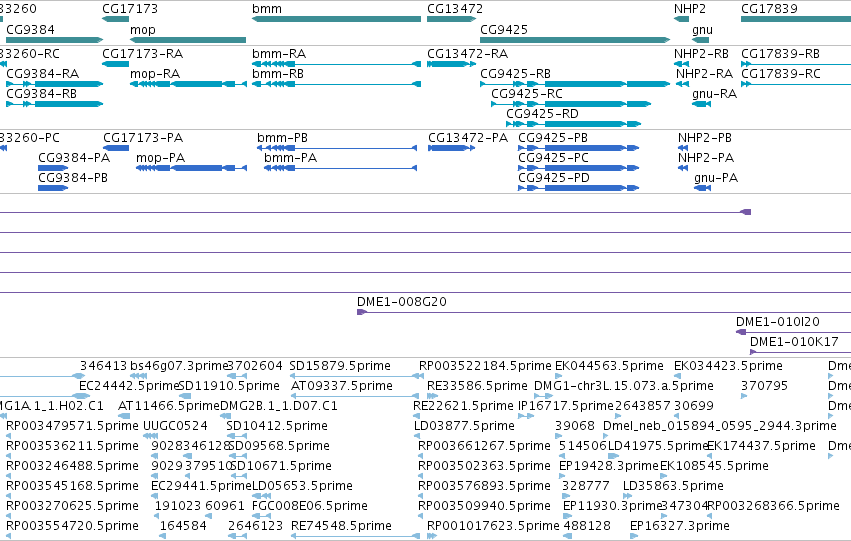
Task: Select transcript mop-RA
Action: (188, 84)
